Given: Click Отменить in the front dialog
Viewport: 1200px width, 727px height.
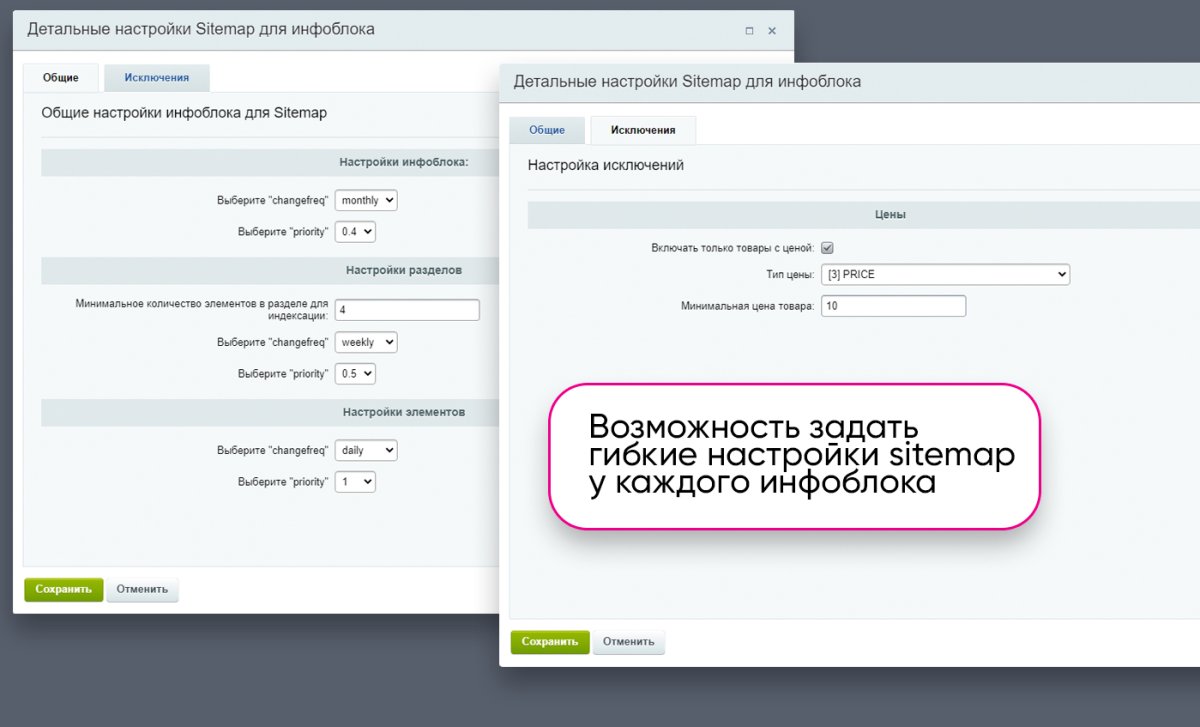Looking at the screenshot, I should pyautogui.click(x=629, y=642).
